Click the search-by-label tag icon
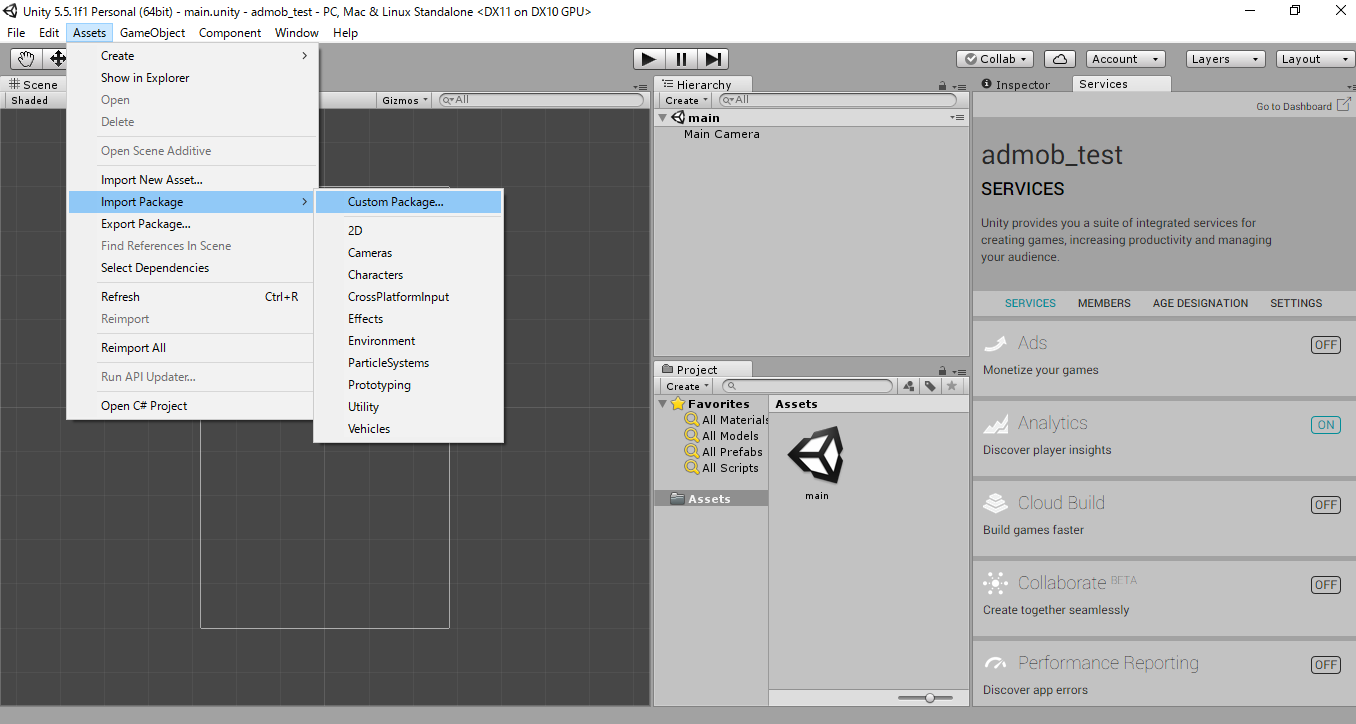Viewport: 1356px width, 724px height. [x=930, y=386]
